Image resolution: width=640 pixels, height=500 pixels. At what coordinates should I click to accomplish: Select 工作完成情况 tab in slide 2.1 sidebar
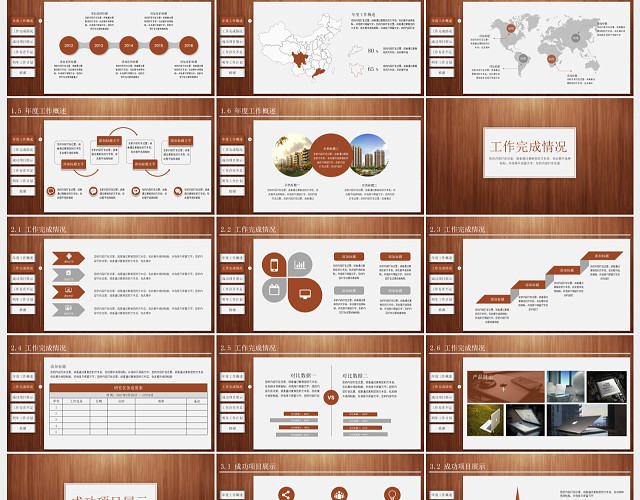point(23,268)
